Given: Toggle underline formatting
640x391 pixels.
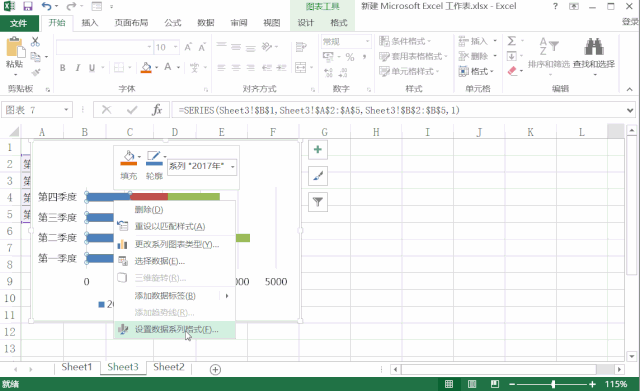Looking at the screenshot, I should [x=92, y=68].
